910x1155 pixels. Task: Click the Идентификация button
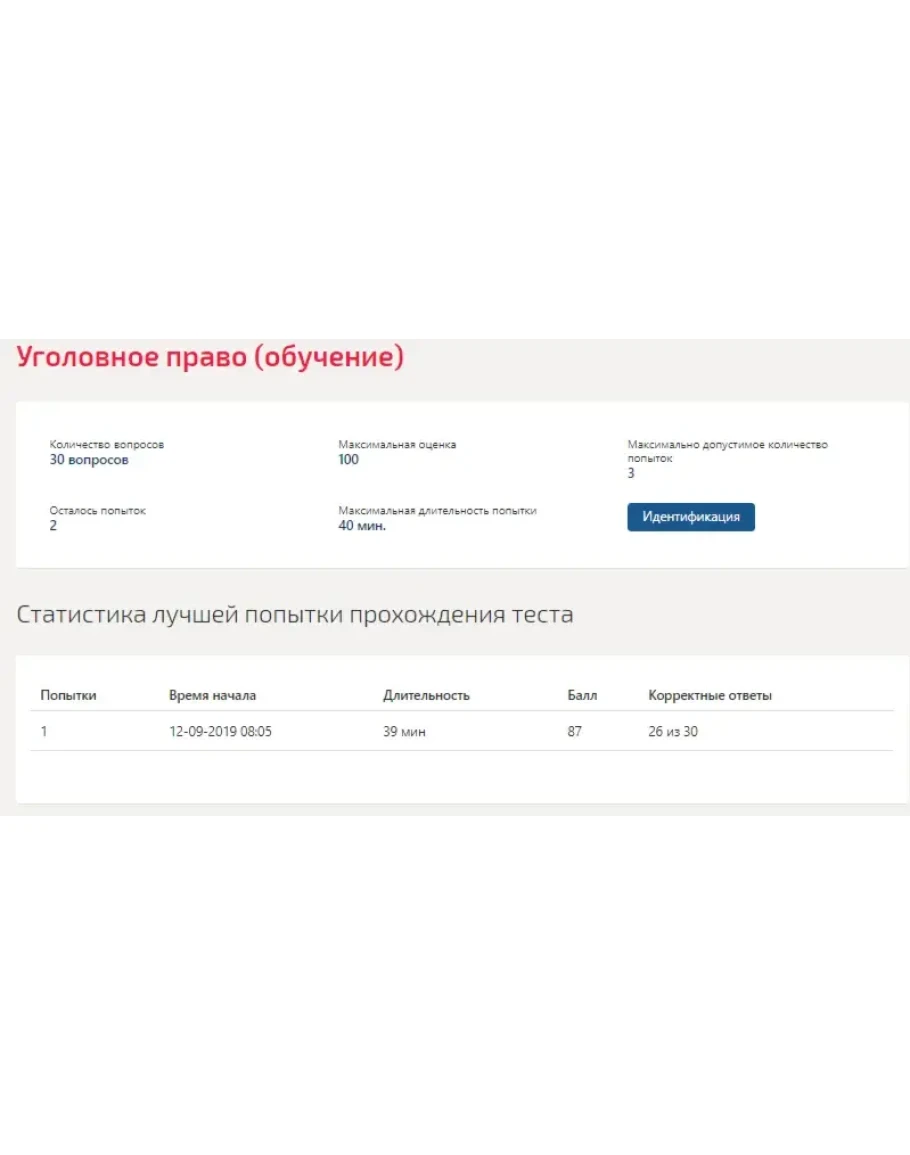(690, 517)
